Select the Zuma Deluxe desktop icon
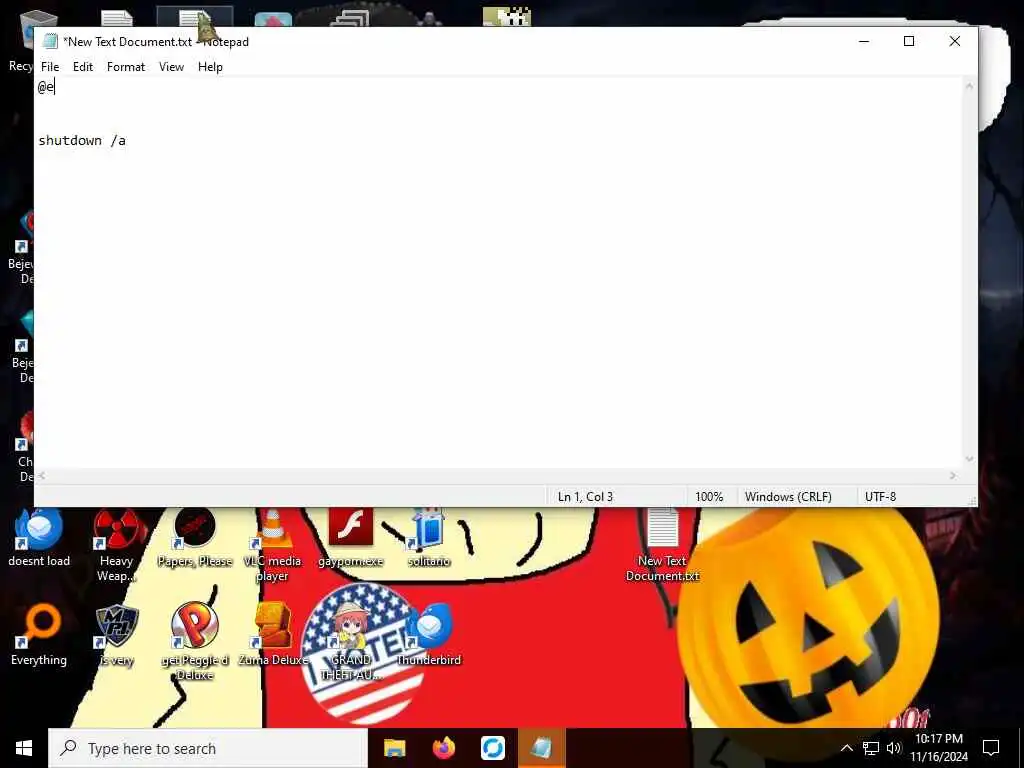Viewport: 1024px width, 768px height. [x=273, y=635]
